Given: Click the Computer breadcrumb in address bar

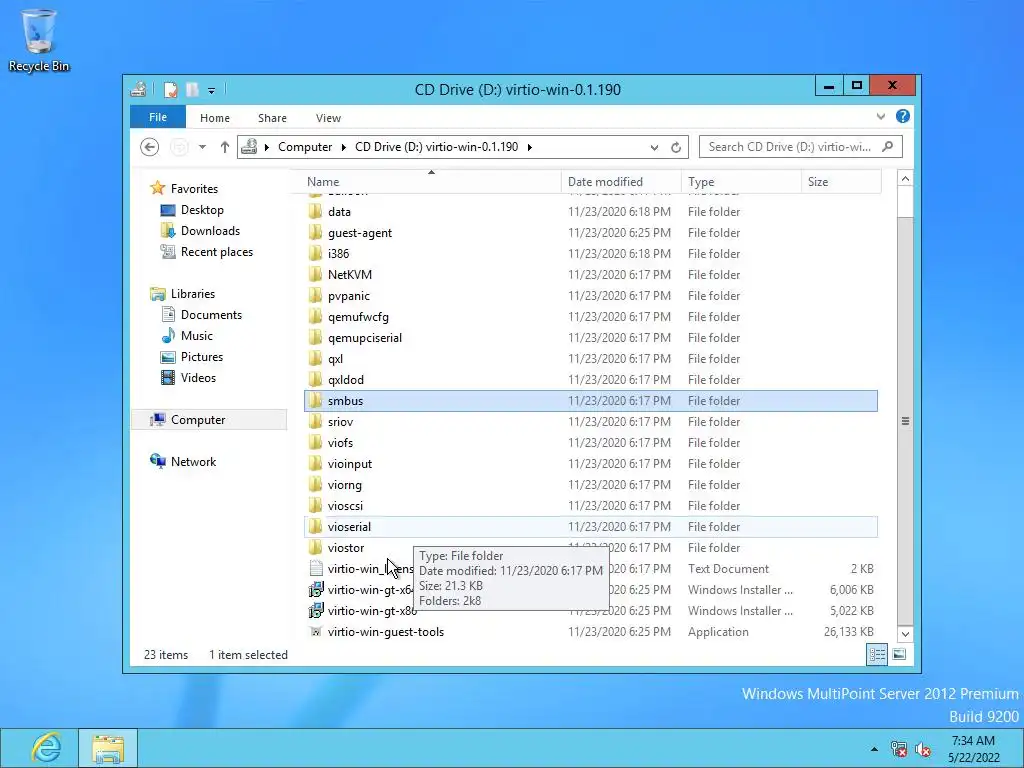Looking at the screenshot, I should [305, 147].
